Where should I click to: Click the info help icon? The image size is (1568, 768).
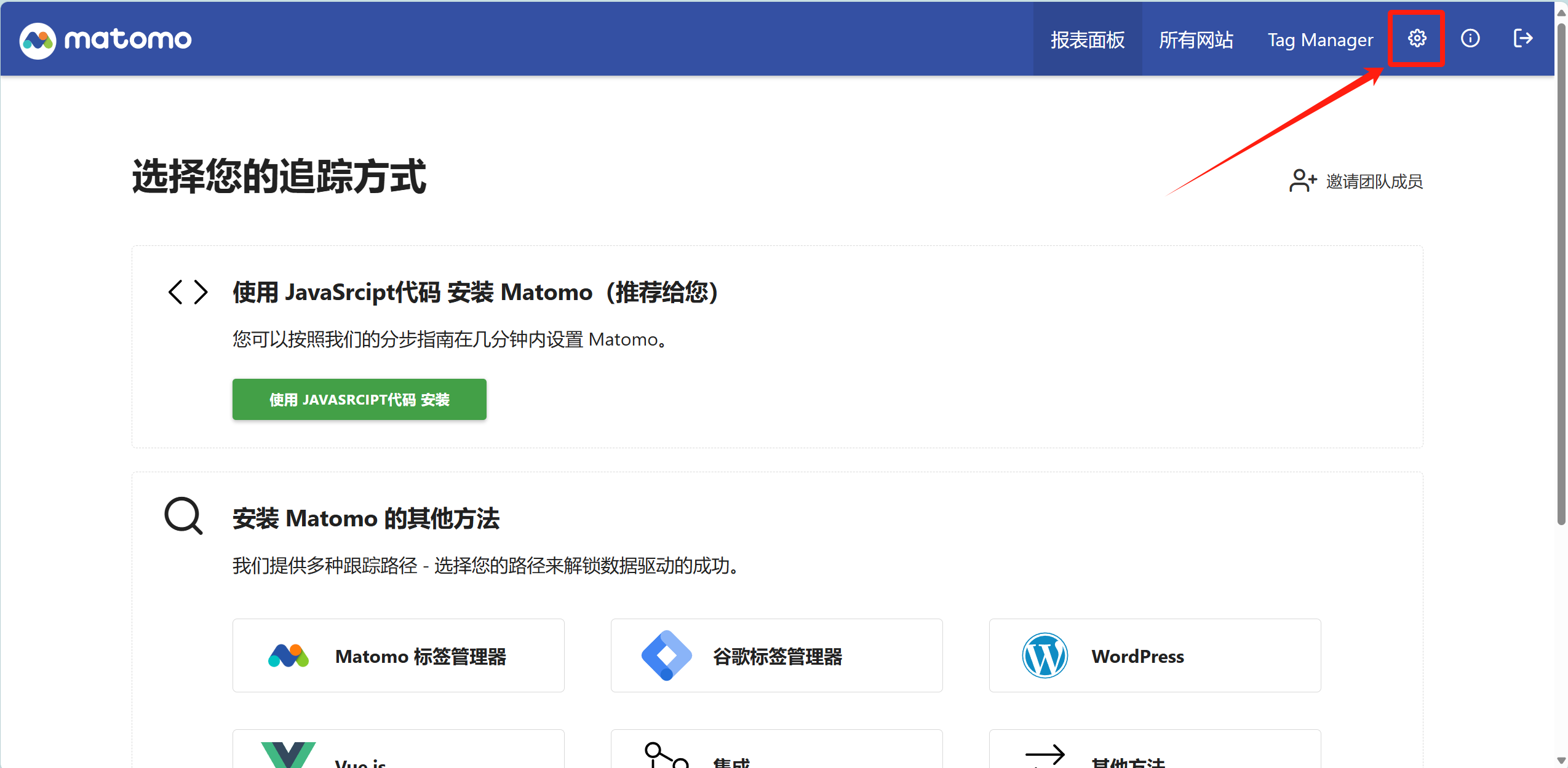pyautogui.click(x=1470, y=39)
